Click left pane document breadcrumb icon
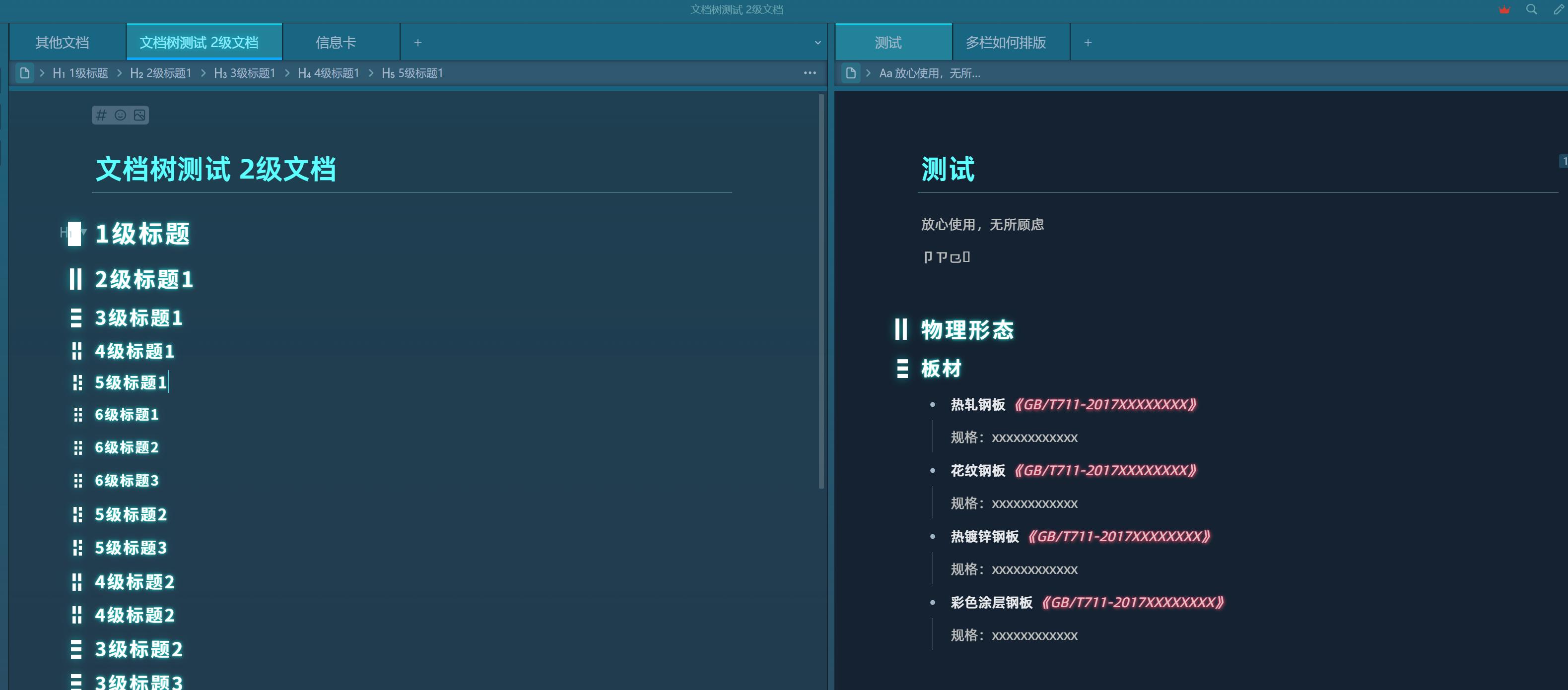The width and height of the screenshot is (1568, 690). (x=25, y=73)
